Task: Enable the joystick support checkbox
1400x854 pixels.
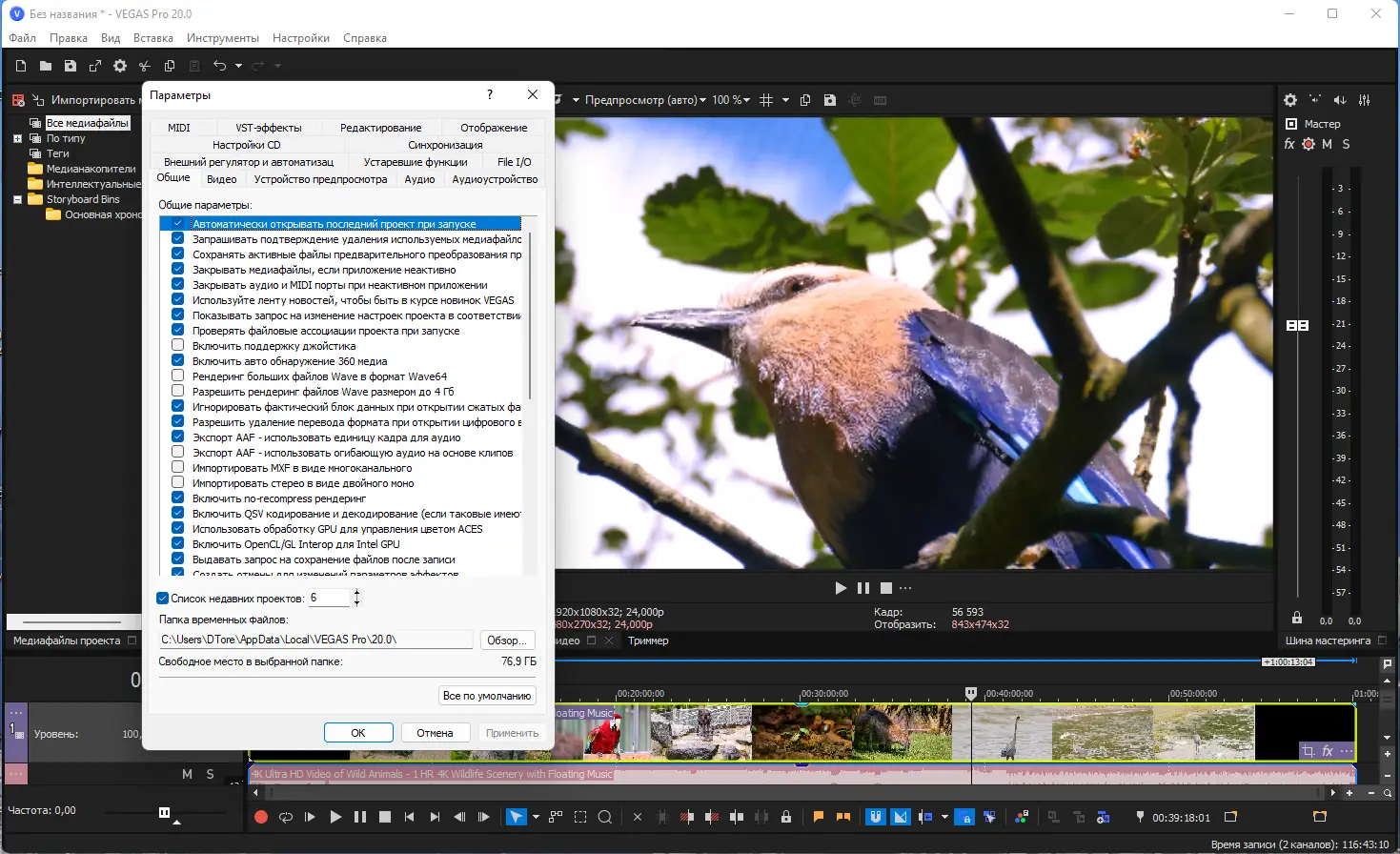Action: pyautogui.click(x=178, y=345)
